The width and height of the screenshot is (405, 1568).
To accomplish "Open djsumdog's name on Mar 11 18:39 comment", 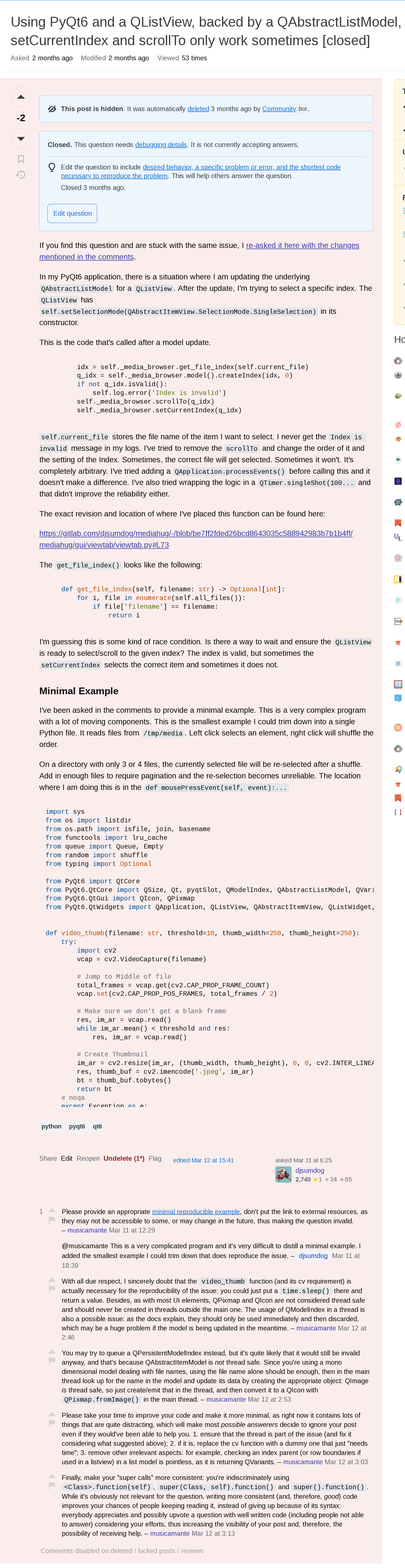I will pyautogui.click(x=313, y=1256).
